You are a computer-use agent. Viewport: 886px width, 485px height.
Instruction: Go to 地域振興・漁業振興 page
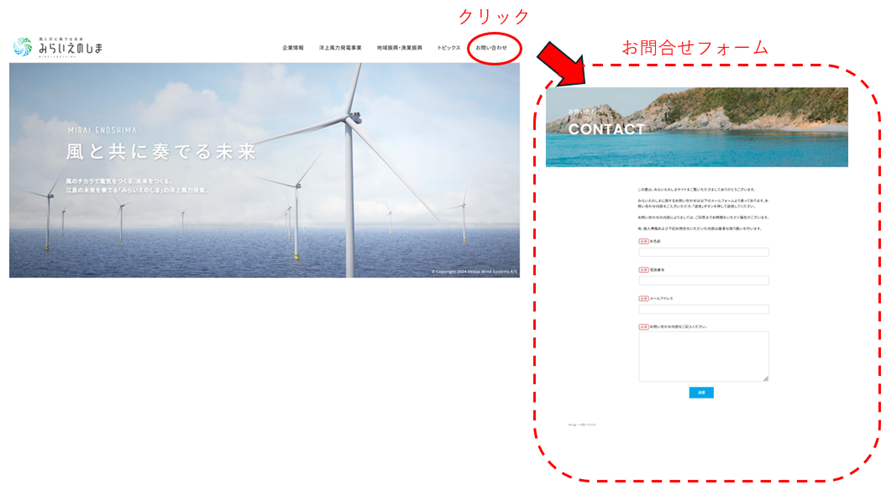(x=399, y=48)
